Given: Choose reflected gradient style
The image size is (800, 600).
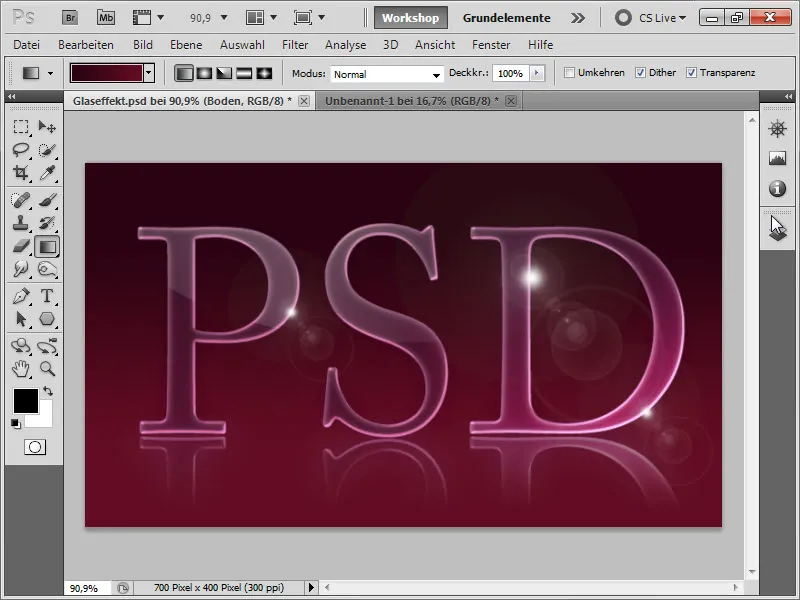Looking at the screenshot, I should coord(244,73).
